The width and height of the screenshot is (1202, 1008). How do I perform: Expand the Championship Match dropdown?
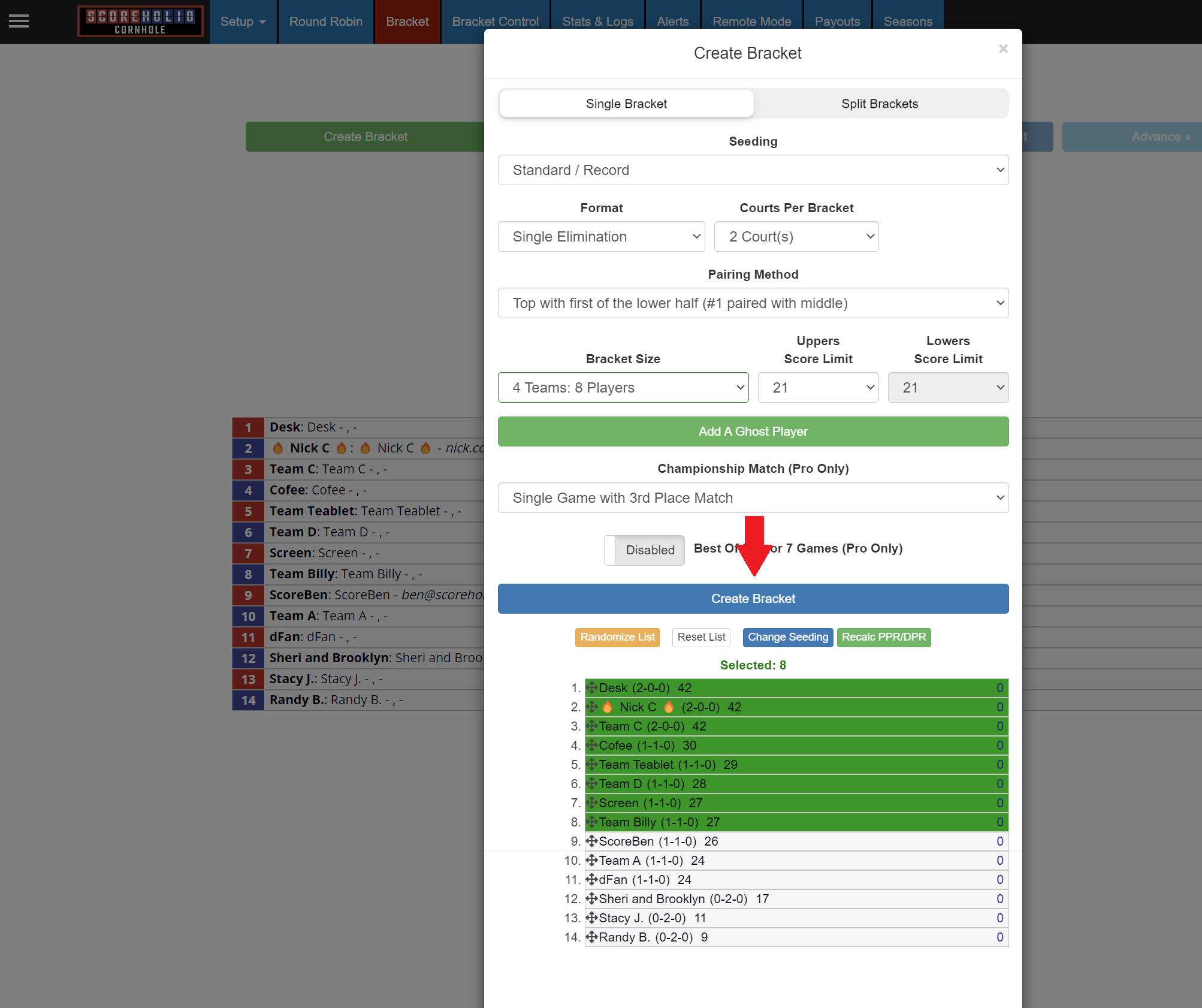tap(753, 498)
